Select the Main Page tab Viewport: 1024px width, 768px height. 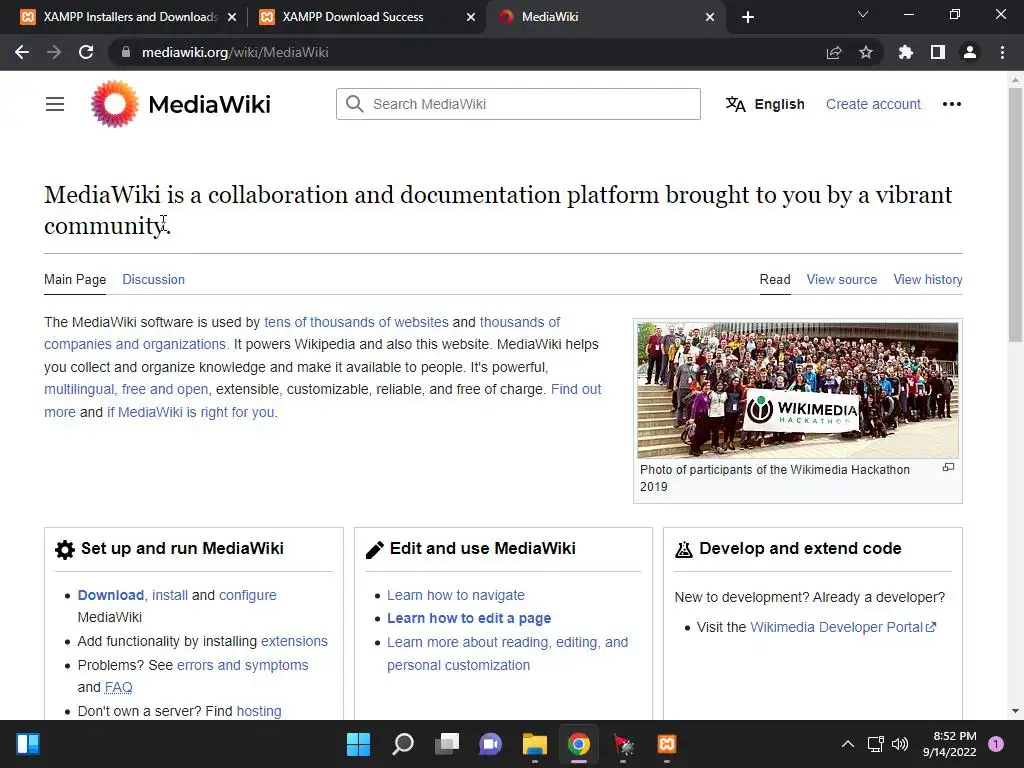(x=75, y=280)
